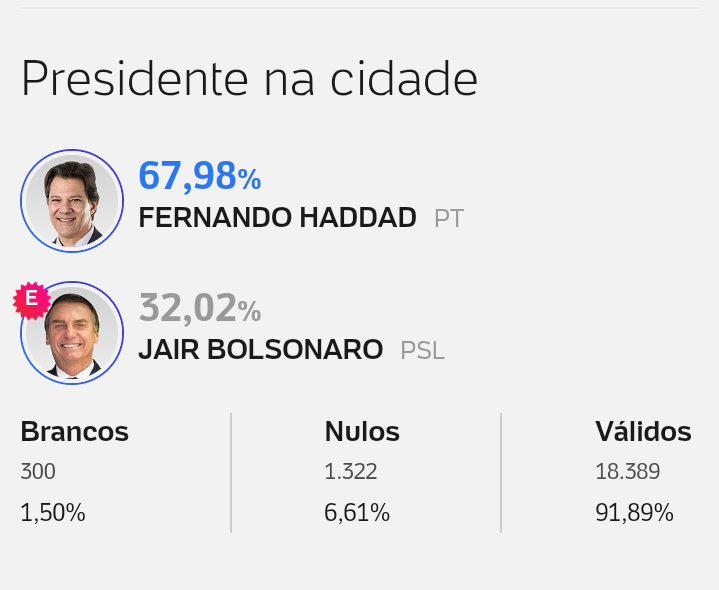Click Jair Bolsonaro's candidate photo
This screenshot has width=719, height=590.
pyautogui.click(x=72, y=333)
